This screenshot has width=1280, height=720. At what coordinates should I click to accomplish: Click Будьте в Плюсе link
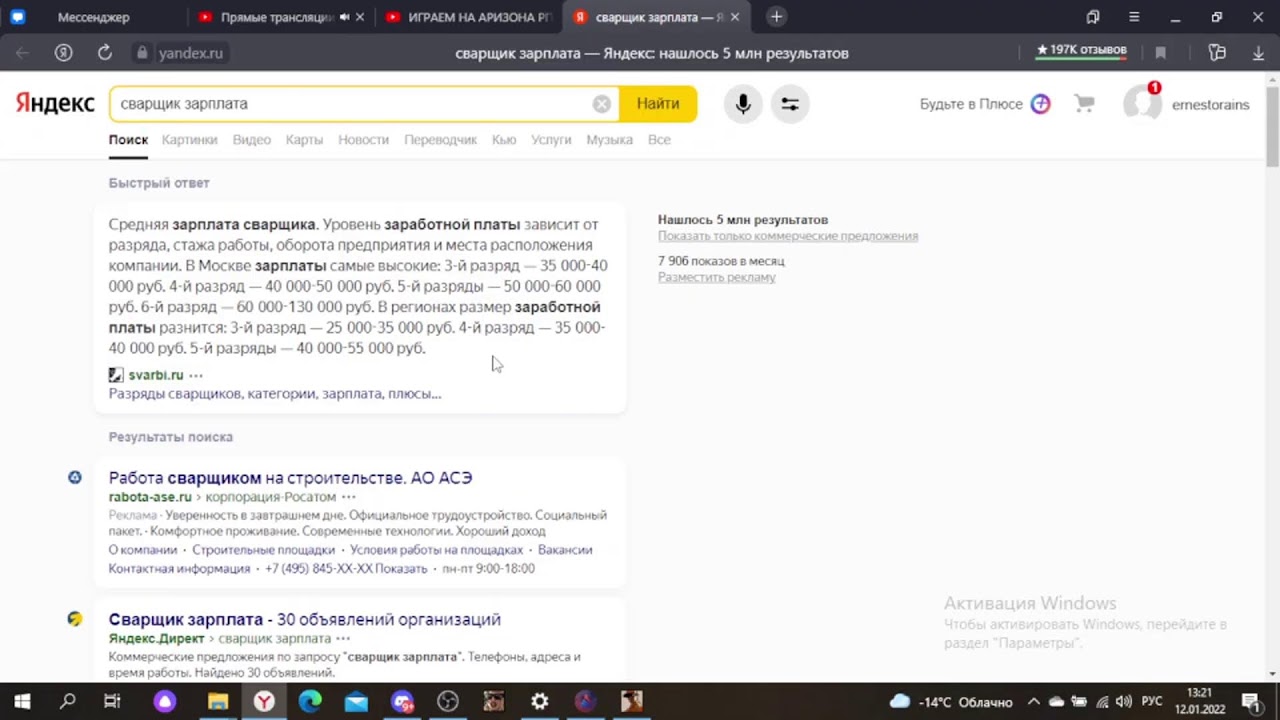(984, 104)
